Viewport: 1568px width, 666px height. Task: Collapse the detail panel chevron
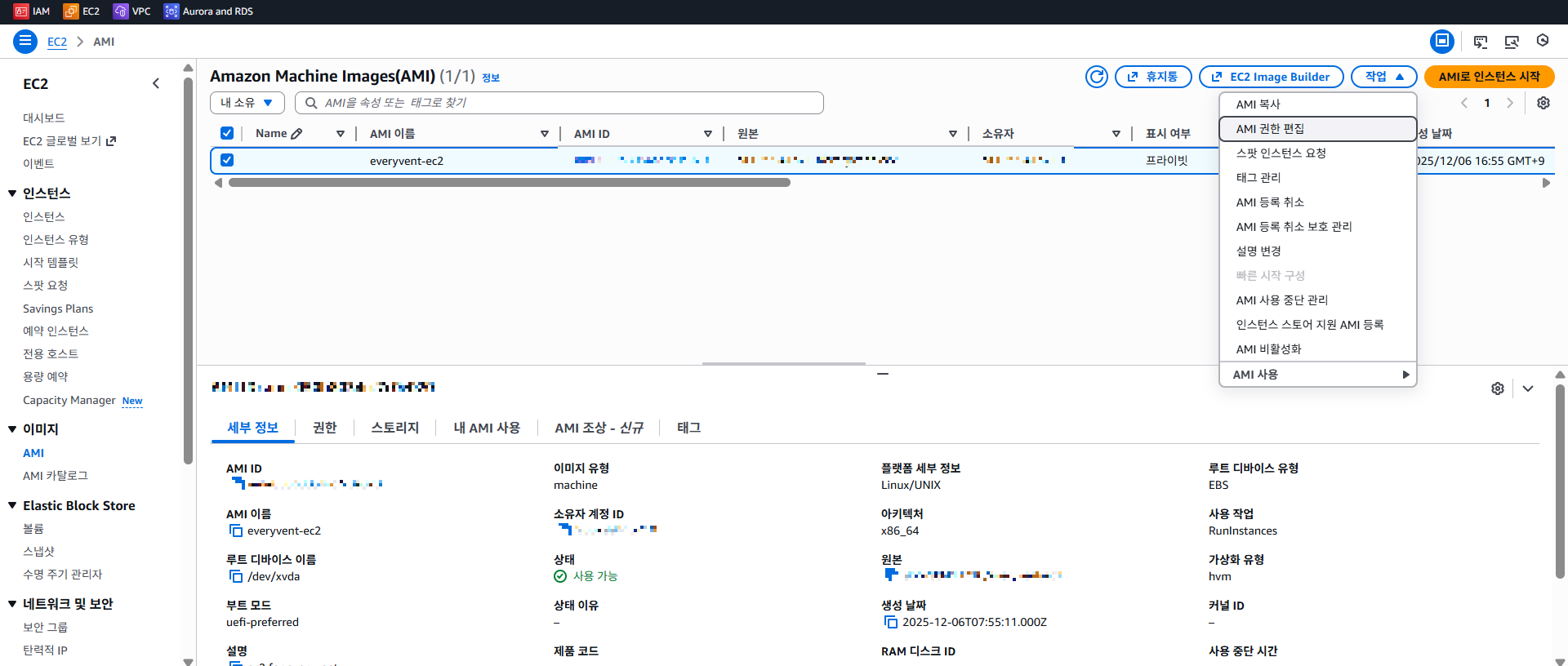[1528, 388]
